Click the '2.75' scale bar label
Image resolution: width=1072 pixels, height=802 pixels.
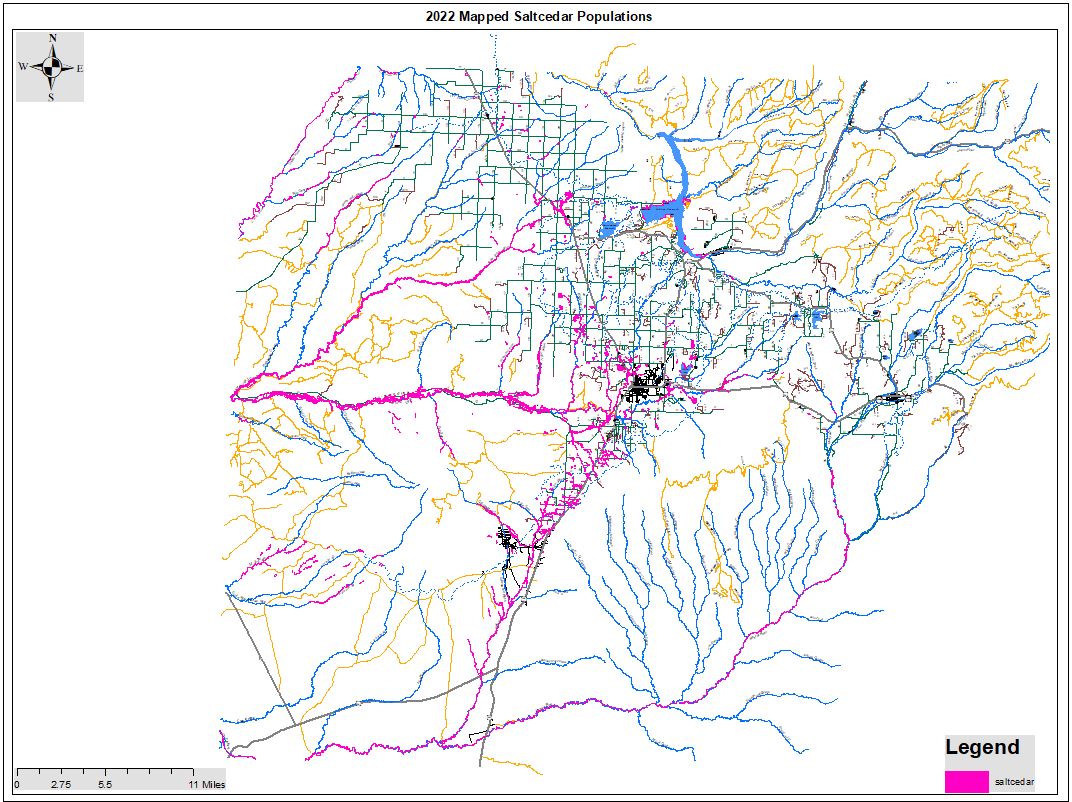pos(60,785)
